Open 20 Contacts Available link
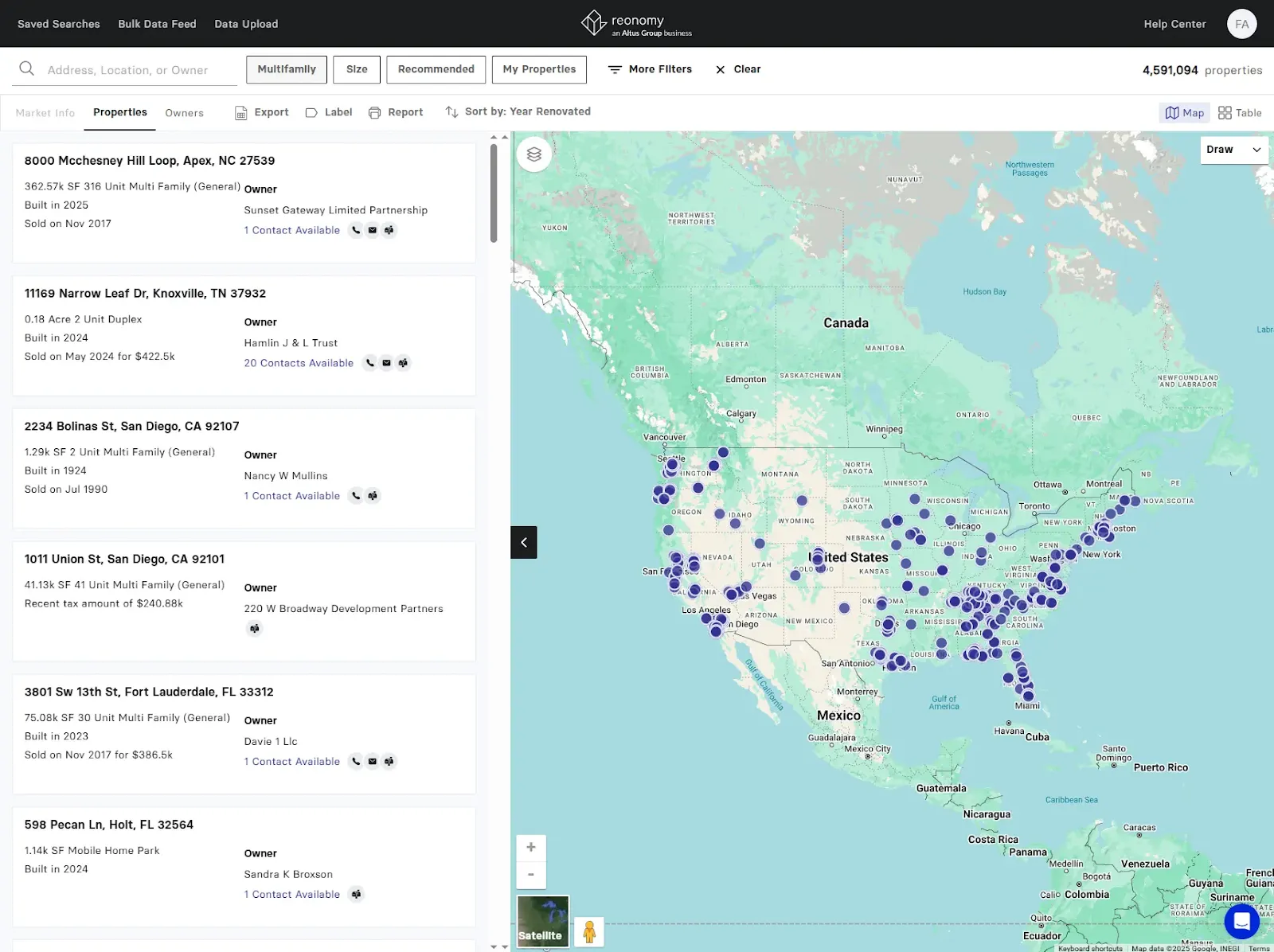The width and height of the screenshot is (1274, 952). [299, 363]
